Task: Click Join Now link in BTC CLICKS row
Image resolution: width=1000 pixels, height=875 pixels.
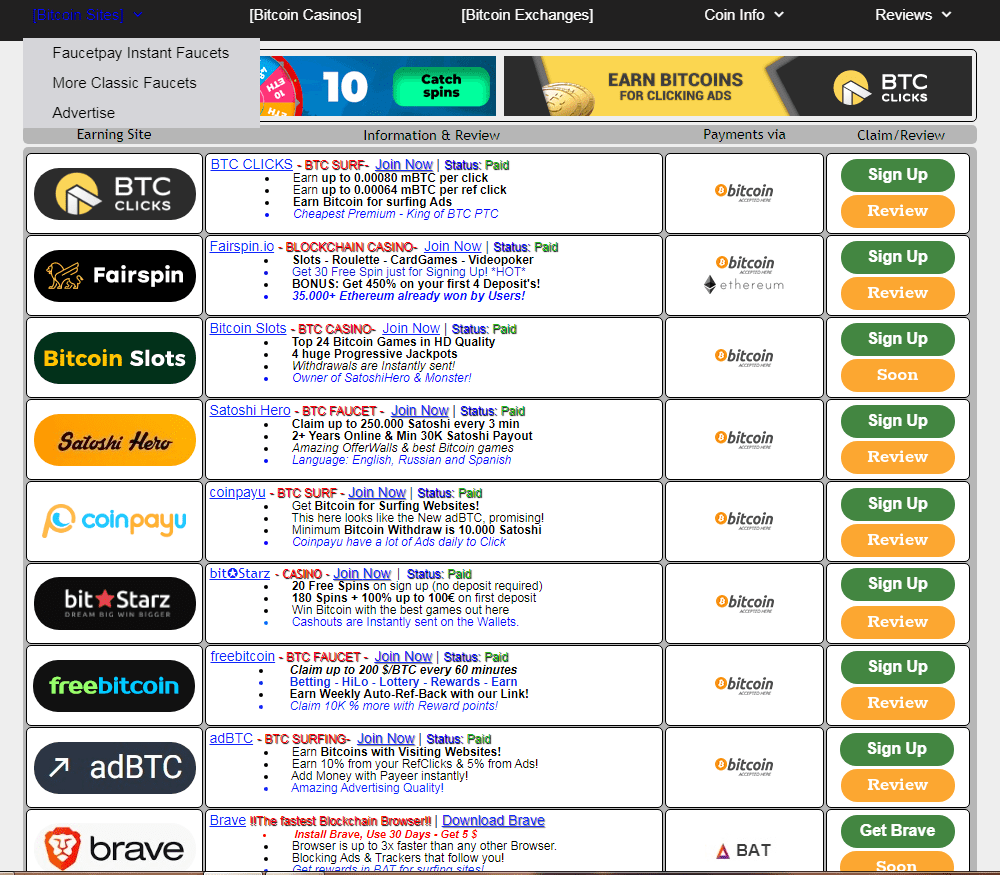Action: pyautogui.click(x=404, y=165)
